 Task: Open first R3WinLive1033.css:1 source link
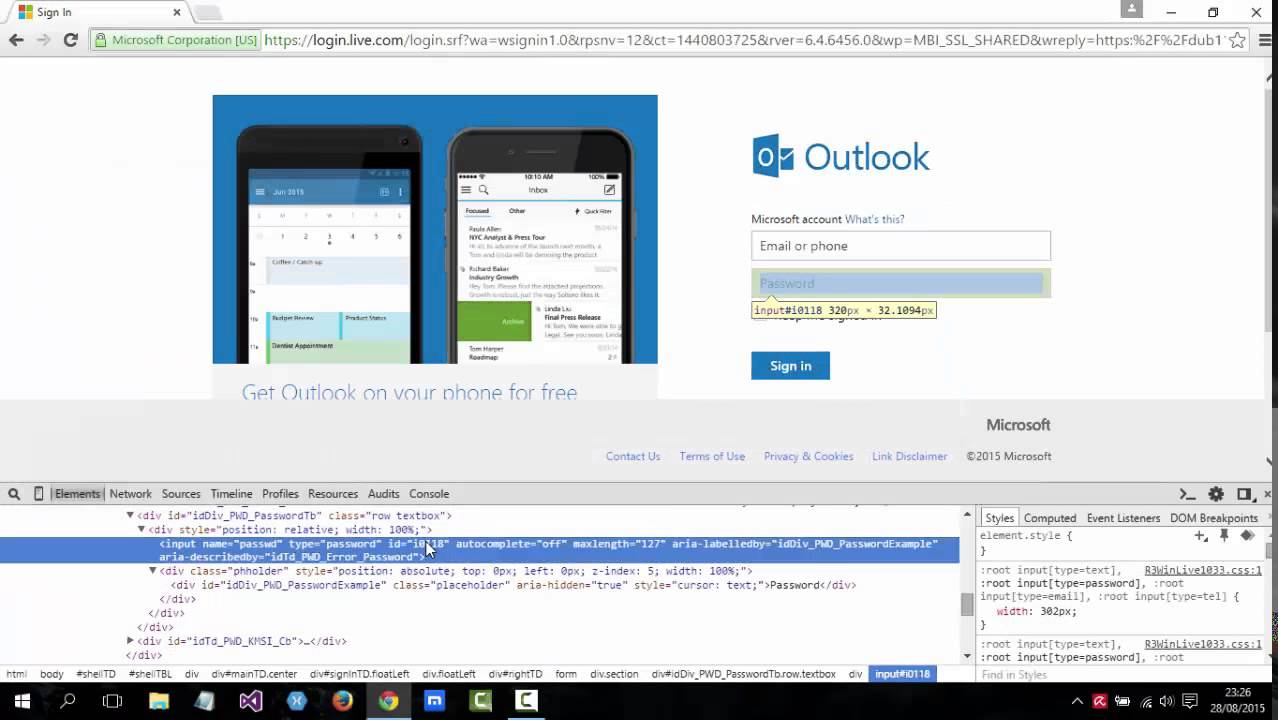(x=1203, y=570)
